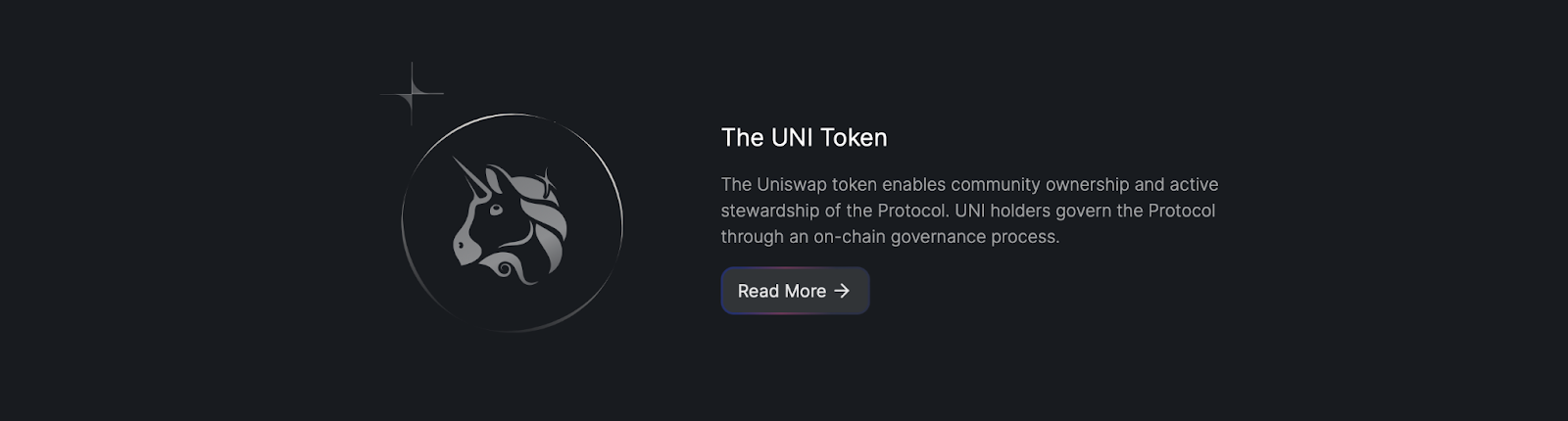Screen dimensions: 1568x421
Task: Open the Read More button
Action: (795, 291)
